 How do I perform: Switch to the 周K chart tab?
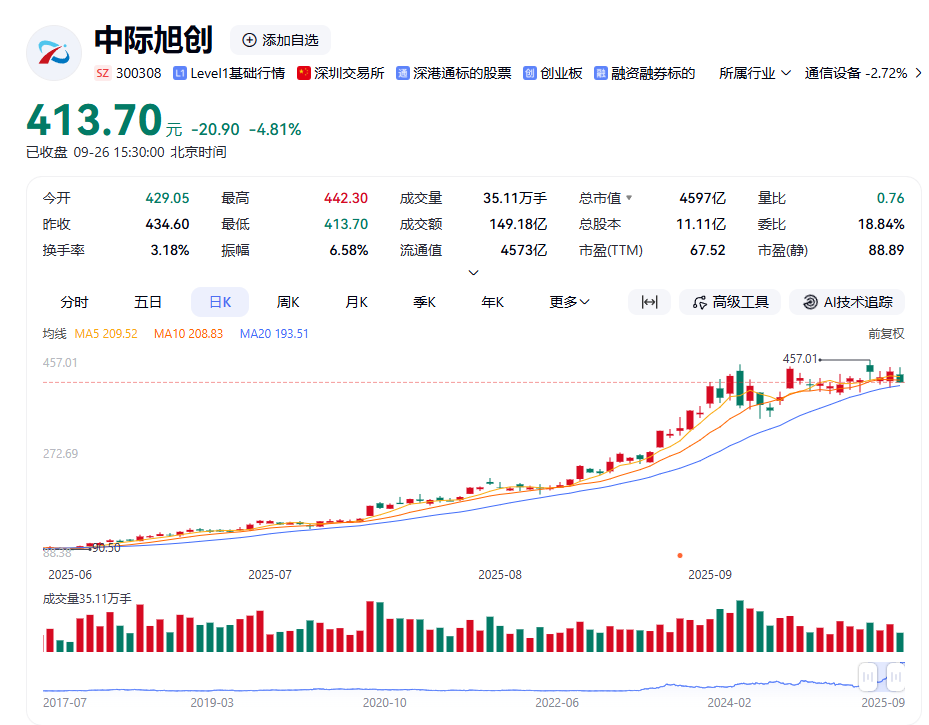(x=288, y=302)
